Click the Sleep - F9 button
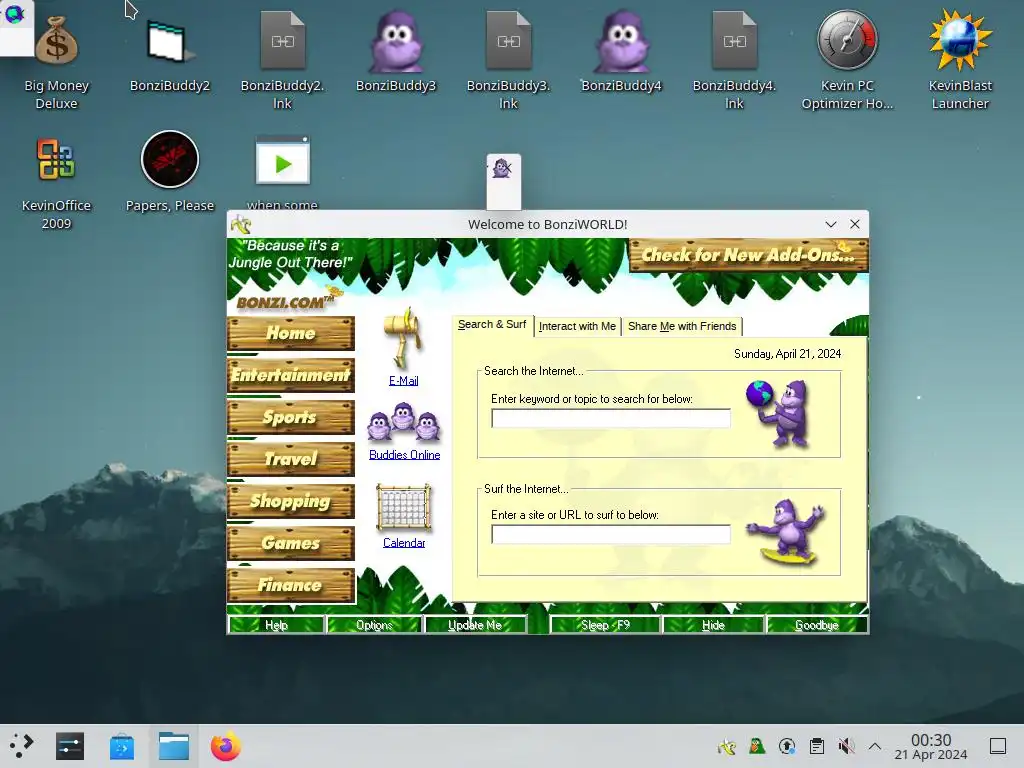The image size is (1024, 768). pyautogui.click(x=605, y=625)
